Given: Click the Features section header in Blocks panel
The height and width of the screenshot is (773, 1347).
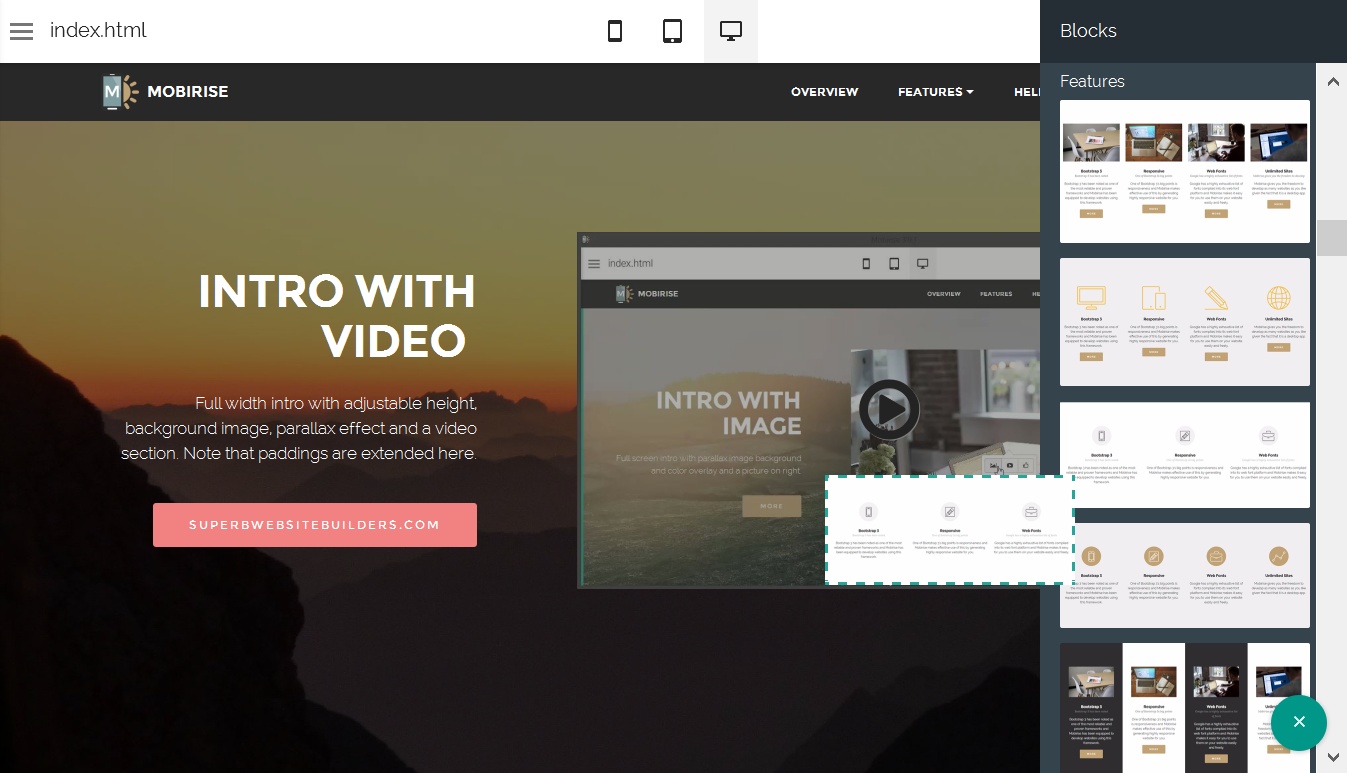Looking at the screenshot, I should 1092,81.
